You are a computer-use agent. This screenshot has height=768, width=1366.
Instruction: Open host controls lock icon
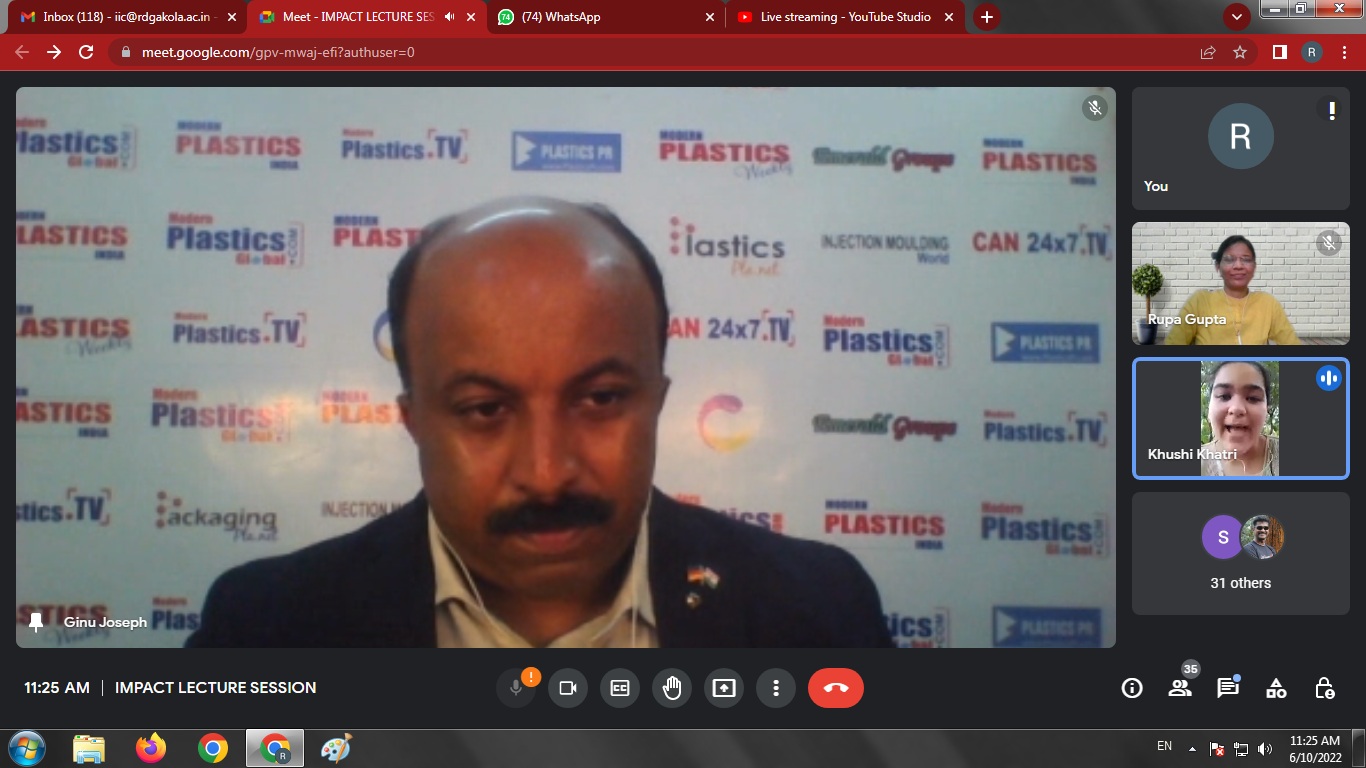tap(1324, 688)
